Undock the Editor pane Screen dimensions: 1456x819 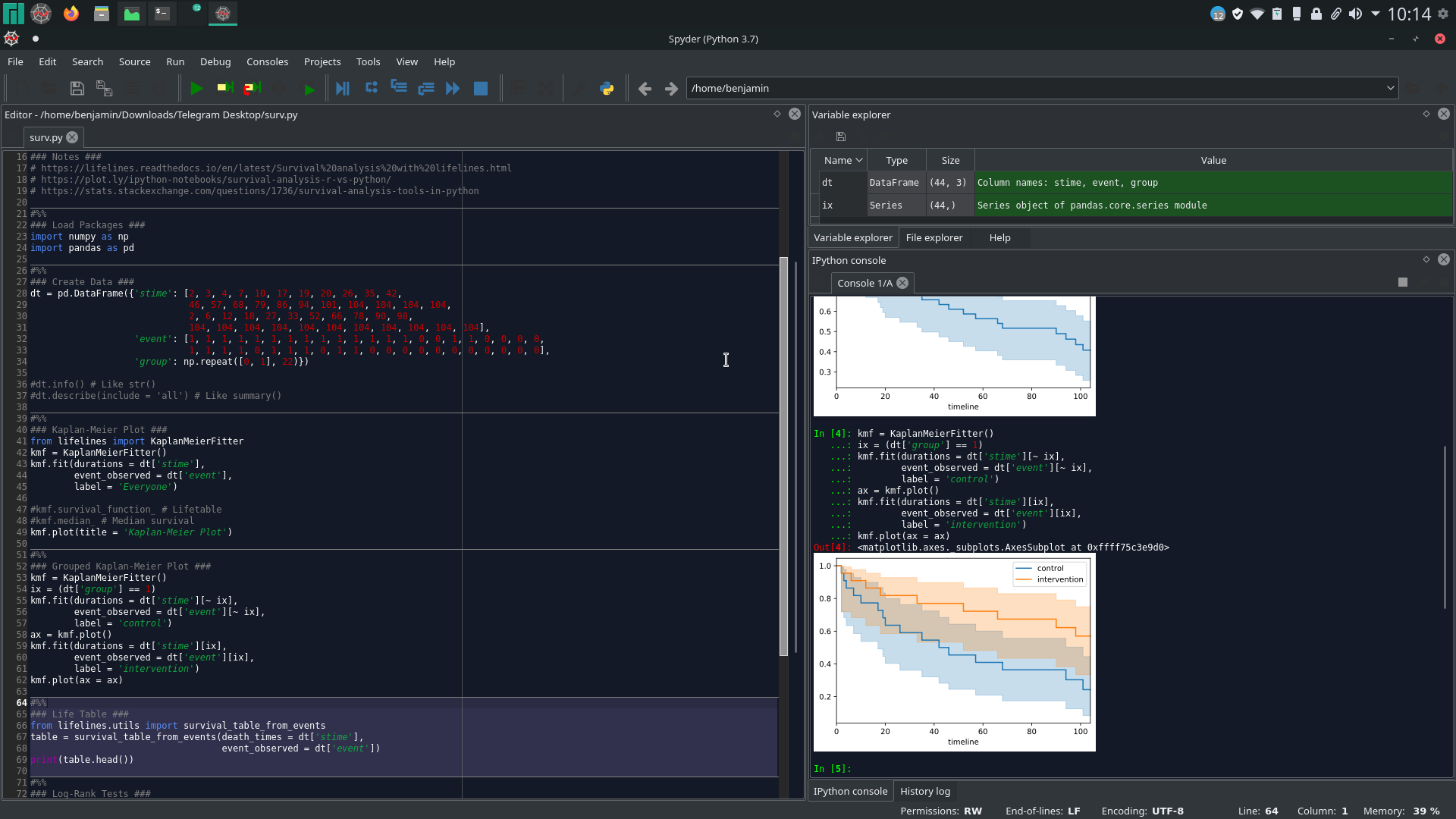pos(777,114)
